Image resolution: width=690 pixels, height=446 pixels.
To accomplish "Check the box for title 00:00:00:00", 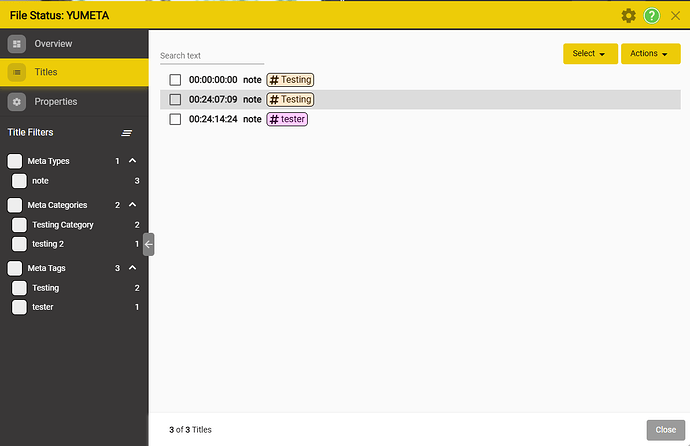I will [175, 80].
